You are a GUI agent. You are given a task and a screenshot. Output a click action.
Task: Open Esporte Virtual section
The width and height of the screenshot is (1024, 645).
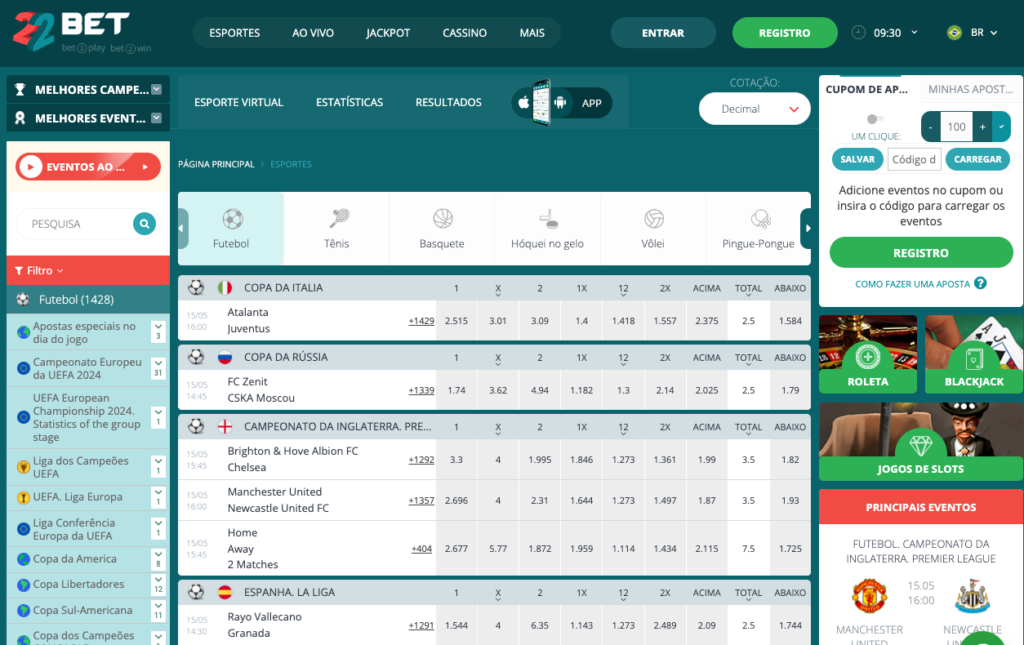click(238, 102)
